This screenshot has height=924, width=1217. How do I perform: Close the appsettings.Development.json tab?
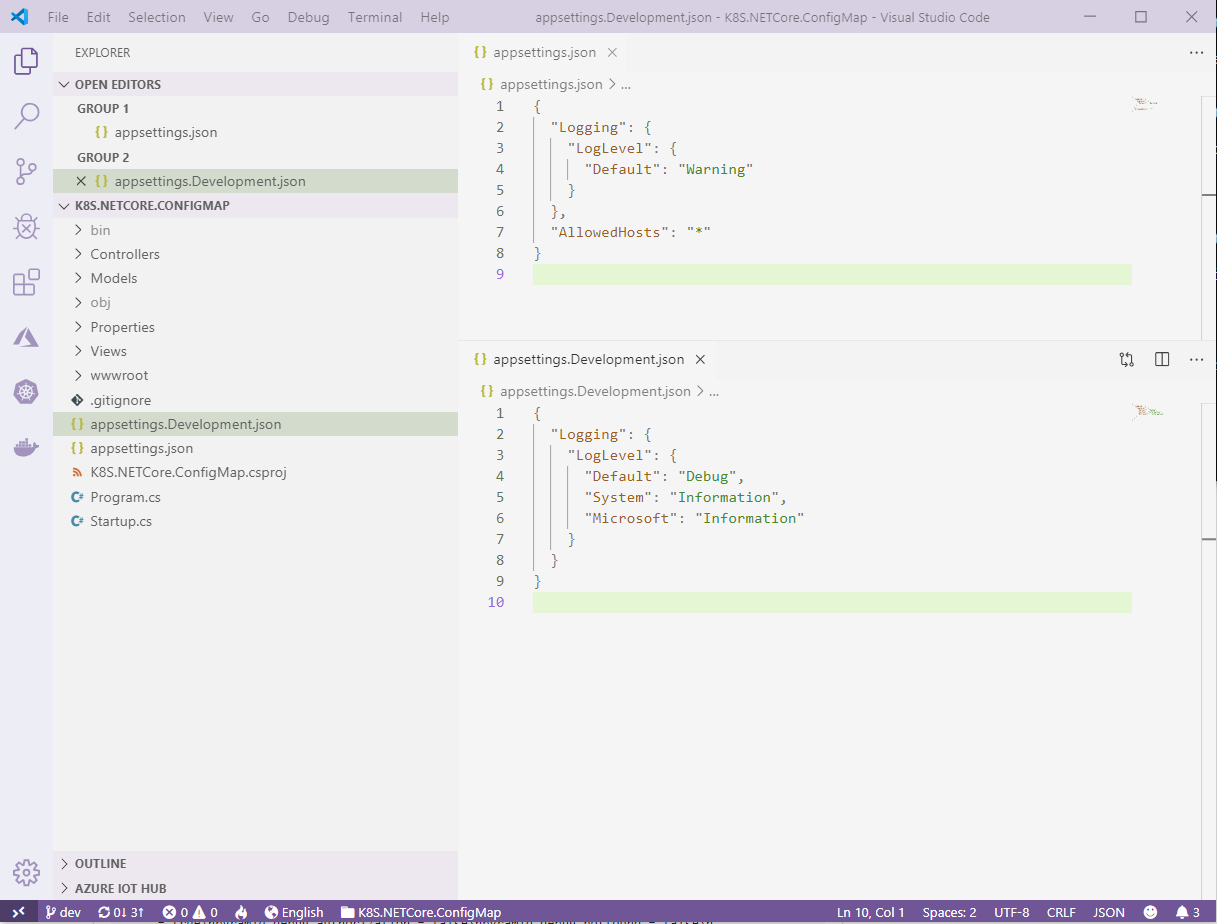tap(700, 359)
